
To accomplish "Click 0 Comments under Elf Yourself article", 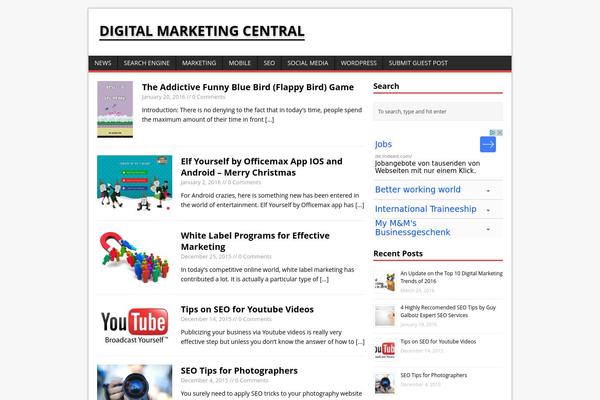I will pos(245,182).
